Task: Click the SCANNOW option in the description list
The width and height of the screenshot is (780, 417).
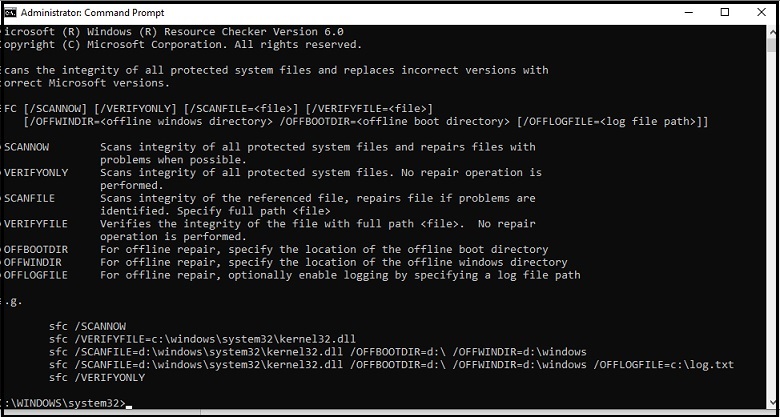Action: 27,147
